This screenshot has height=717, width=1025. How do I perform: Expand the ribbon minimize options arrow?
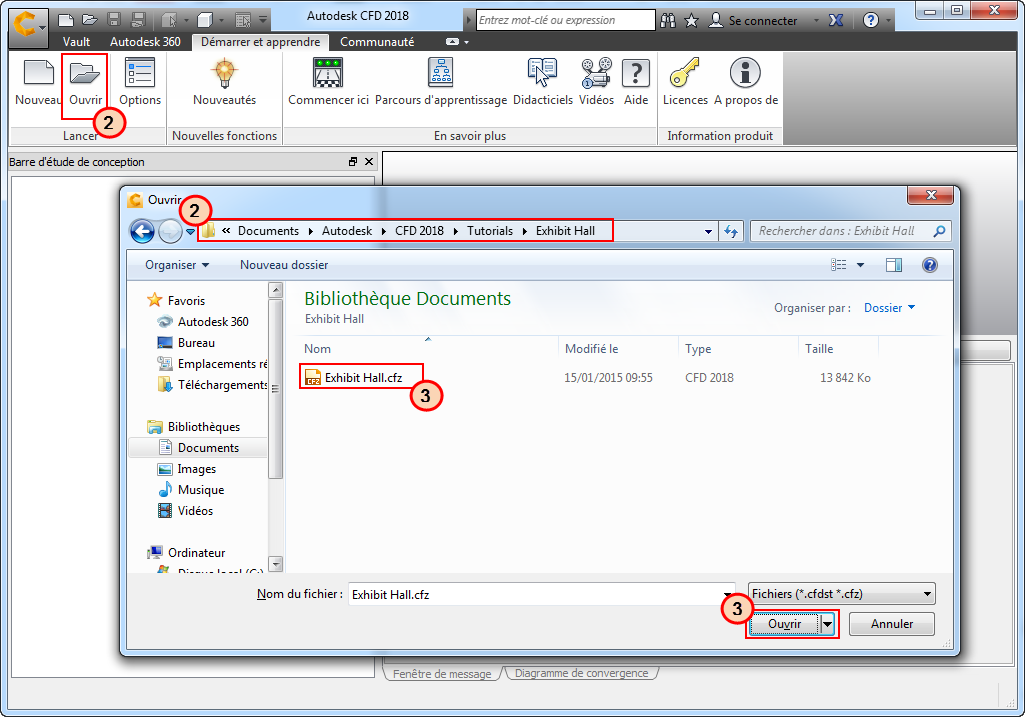(x=467, y=42)
